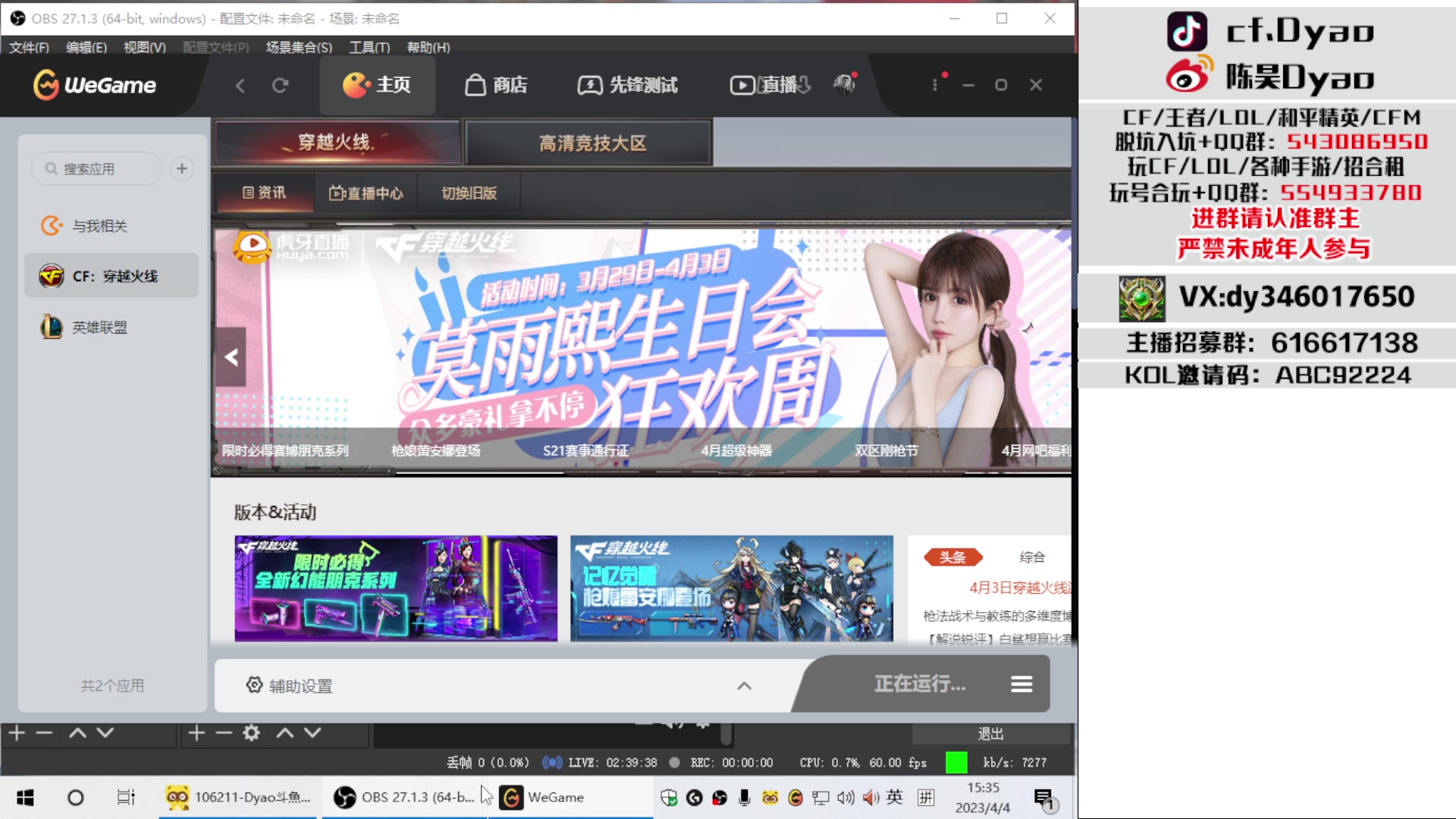This screenshot has width=1456, height=819.
Task: Select 英雄联盟 in the sidebar
Action: pos(111,328)
